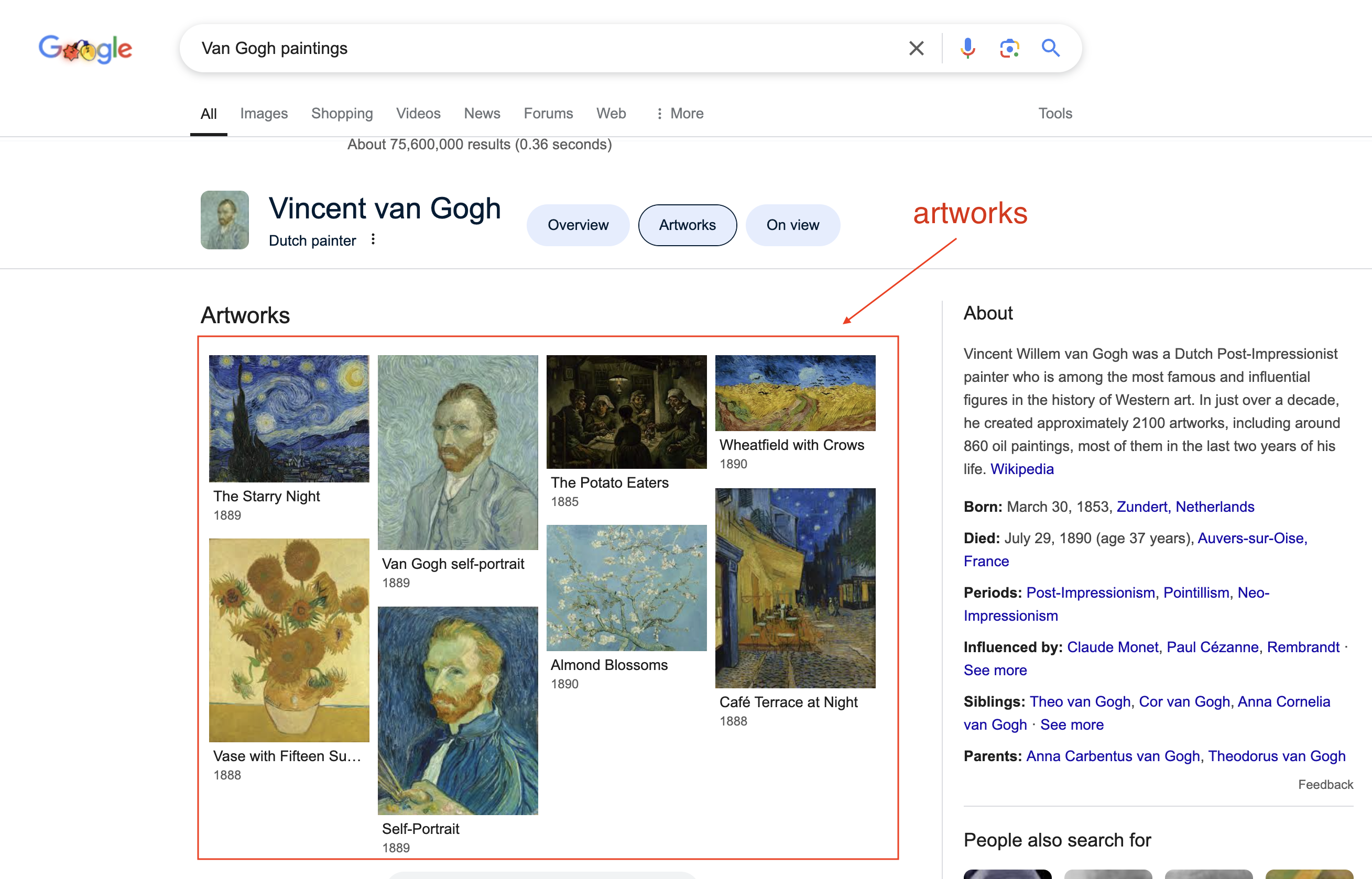Open Anna Cornelia van Gogh link
1372x879 pixels.
1147,713
